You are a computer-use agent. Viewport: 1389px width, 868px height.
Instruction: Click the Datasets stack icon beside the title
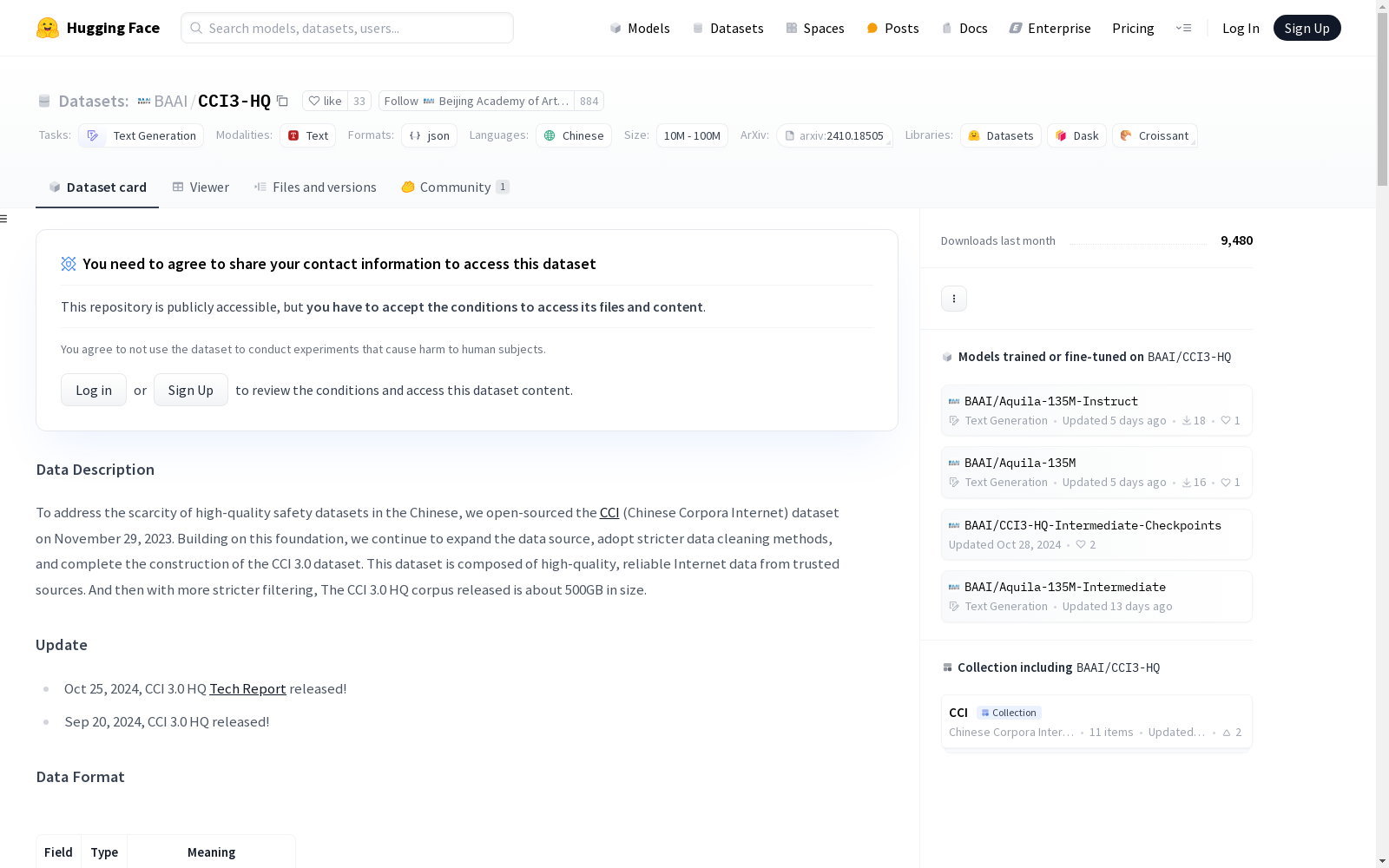(x=44, y=102)
